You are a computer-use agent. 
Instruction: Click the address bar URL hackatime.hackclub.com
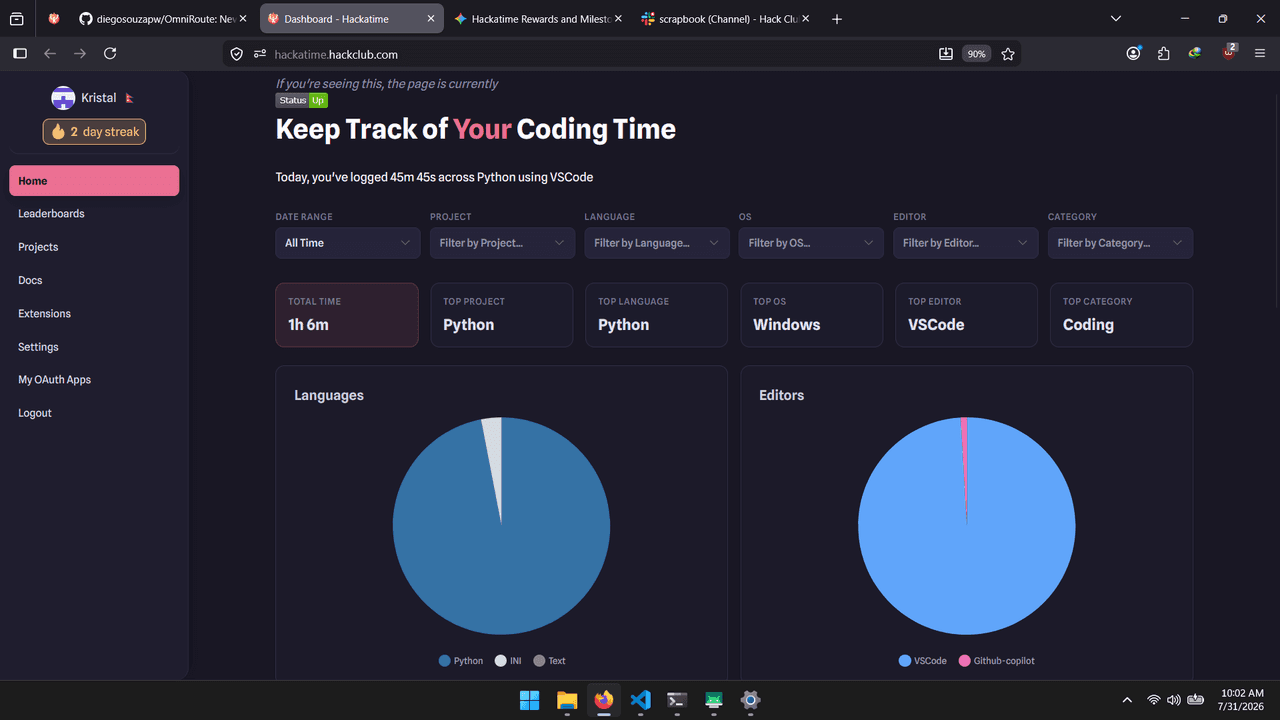tap(336, 54)
